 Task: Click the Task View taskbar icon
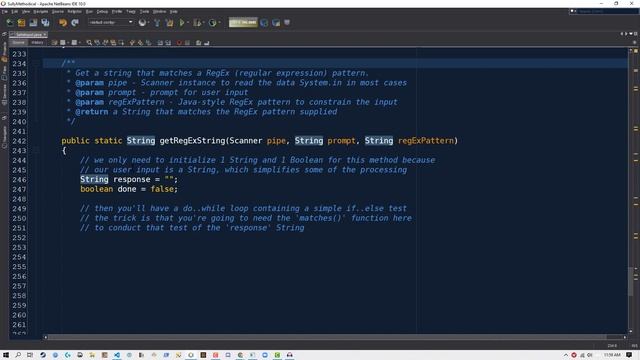click(x=30, y=355)
